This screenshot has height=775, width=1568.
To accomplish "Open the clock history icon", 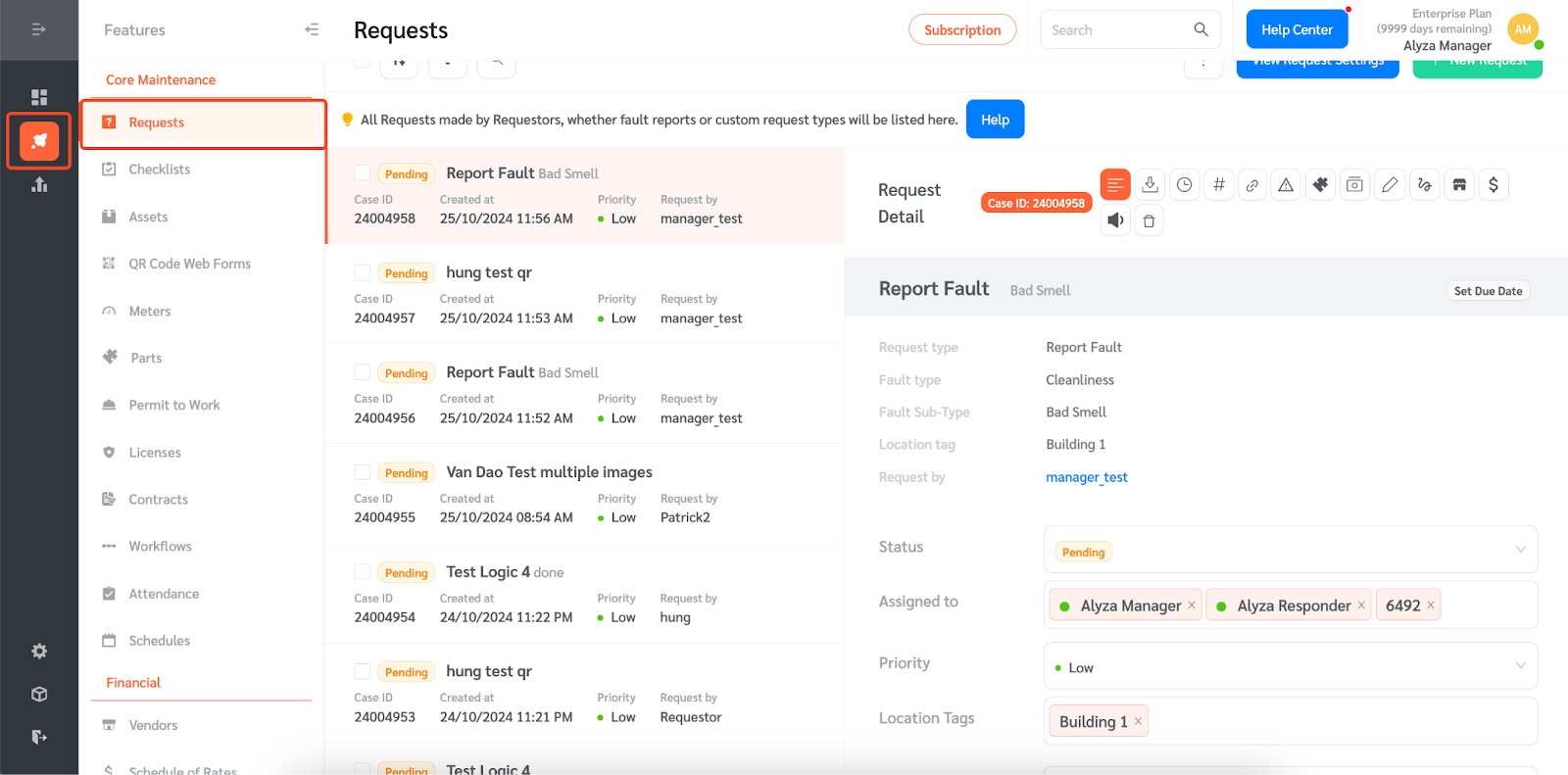I will point(1184,184).
